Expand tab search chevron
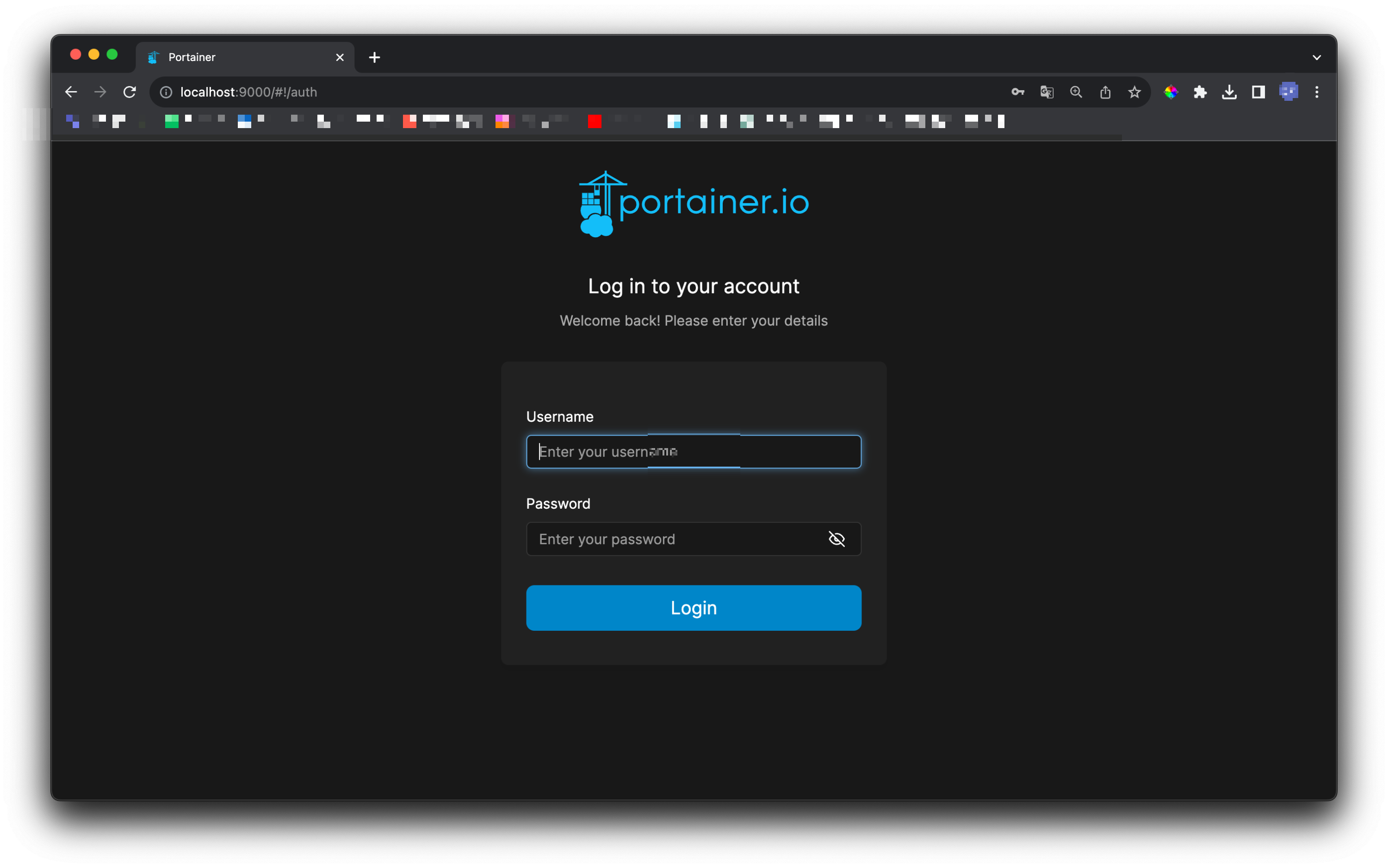Viewport: 1388px width, 868px height. pyautogui.click(x=1317, y=57)
